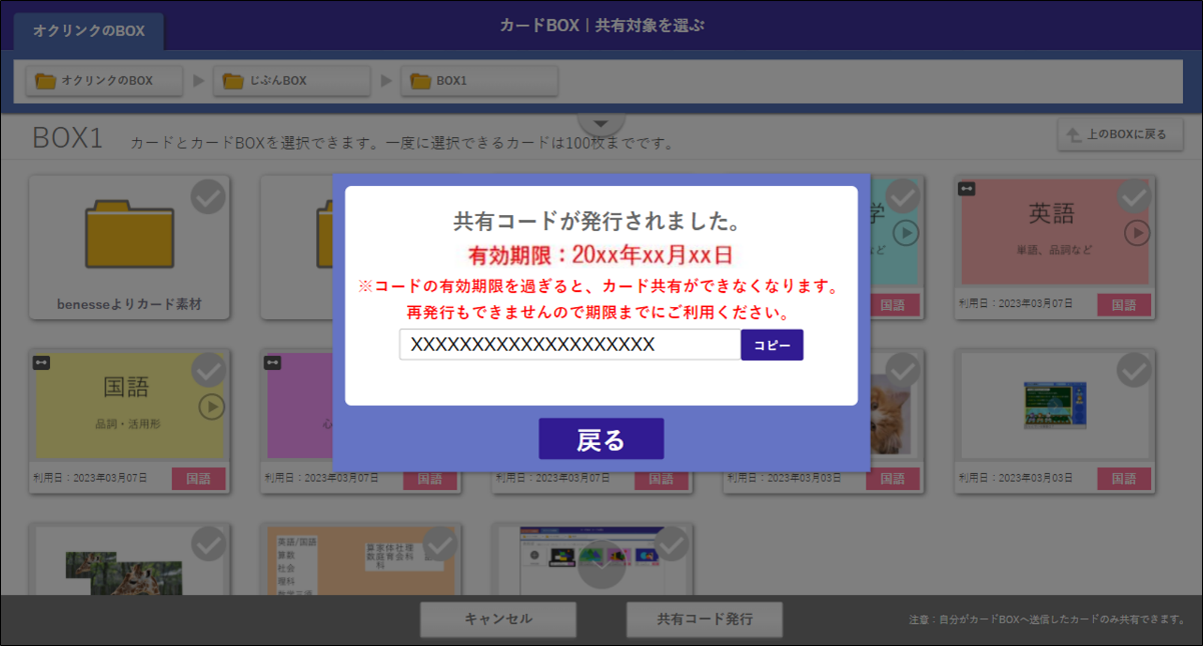
Task: Click the link icon on the 英語 card
Action: coord(965,189)
